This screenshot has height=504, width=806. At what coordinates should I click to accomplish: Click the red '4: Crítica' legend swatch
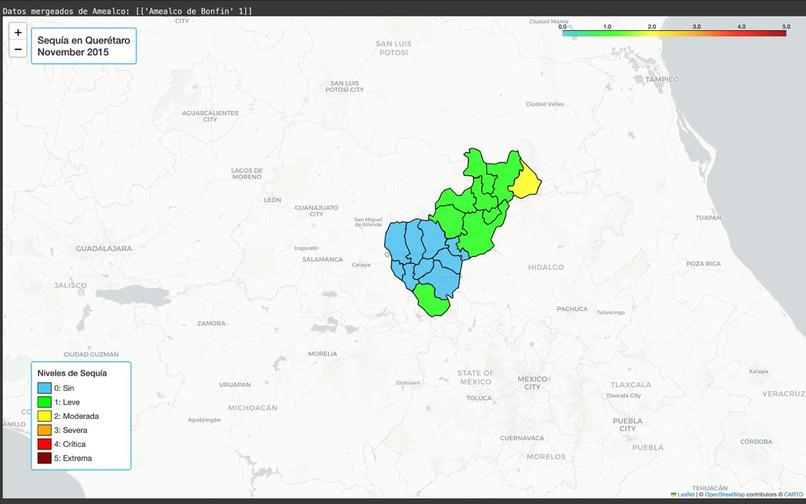point(45,444)
